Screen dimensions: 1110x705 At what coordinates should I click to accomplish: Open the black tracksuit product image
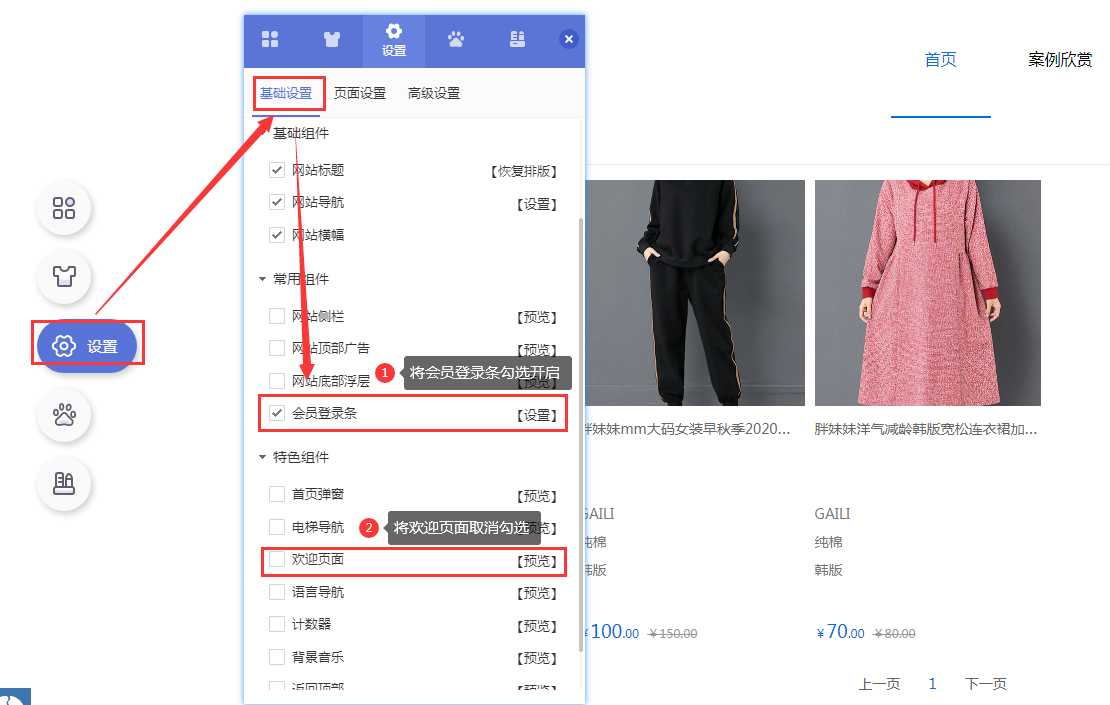(695, 292)
